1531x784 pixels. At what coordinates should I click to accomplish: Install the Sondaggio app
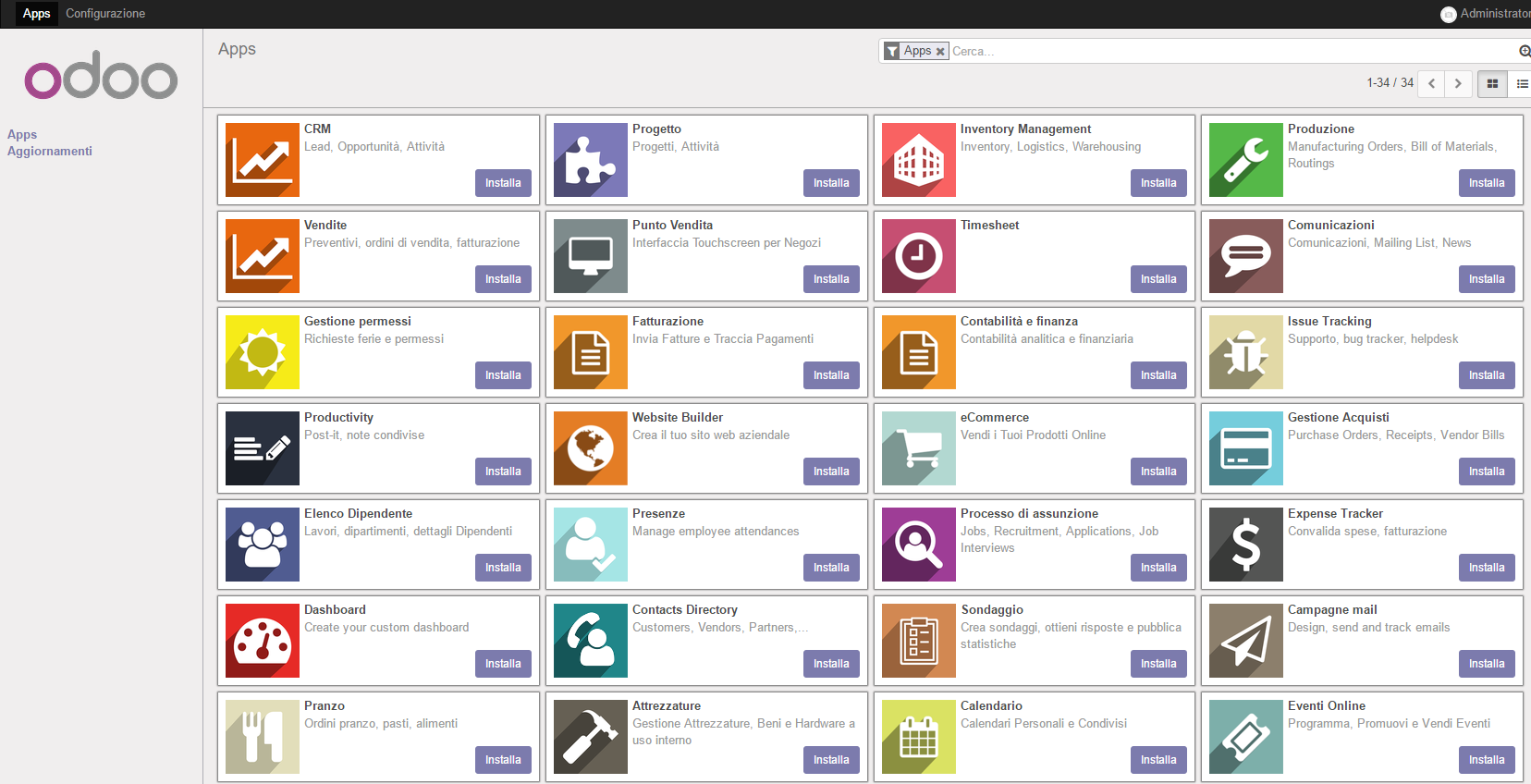click(1158, 664)
